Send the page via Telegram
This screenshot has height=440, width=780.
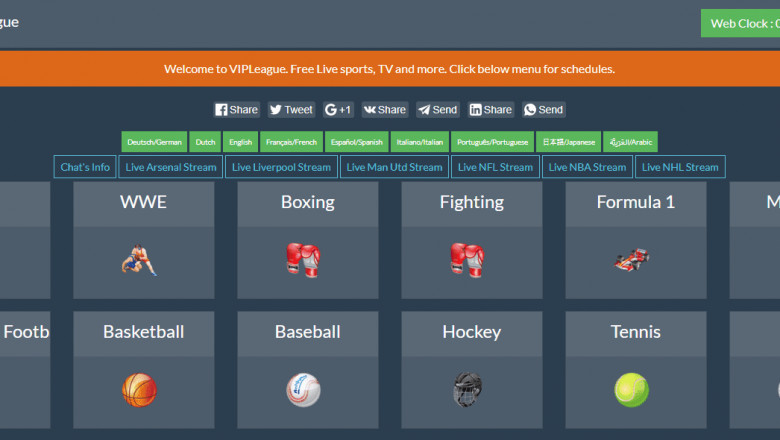pos(438,109)
